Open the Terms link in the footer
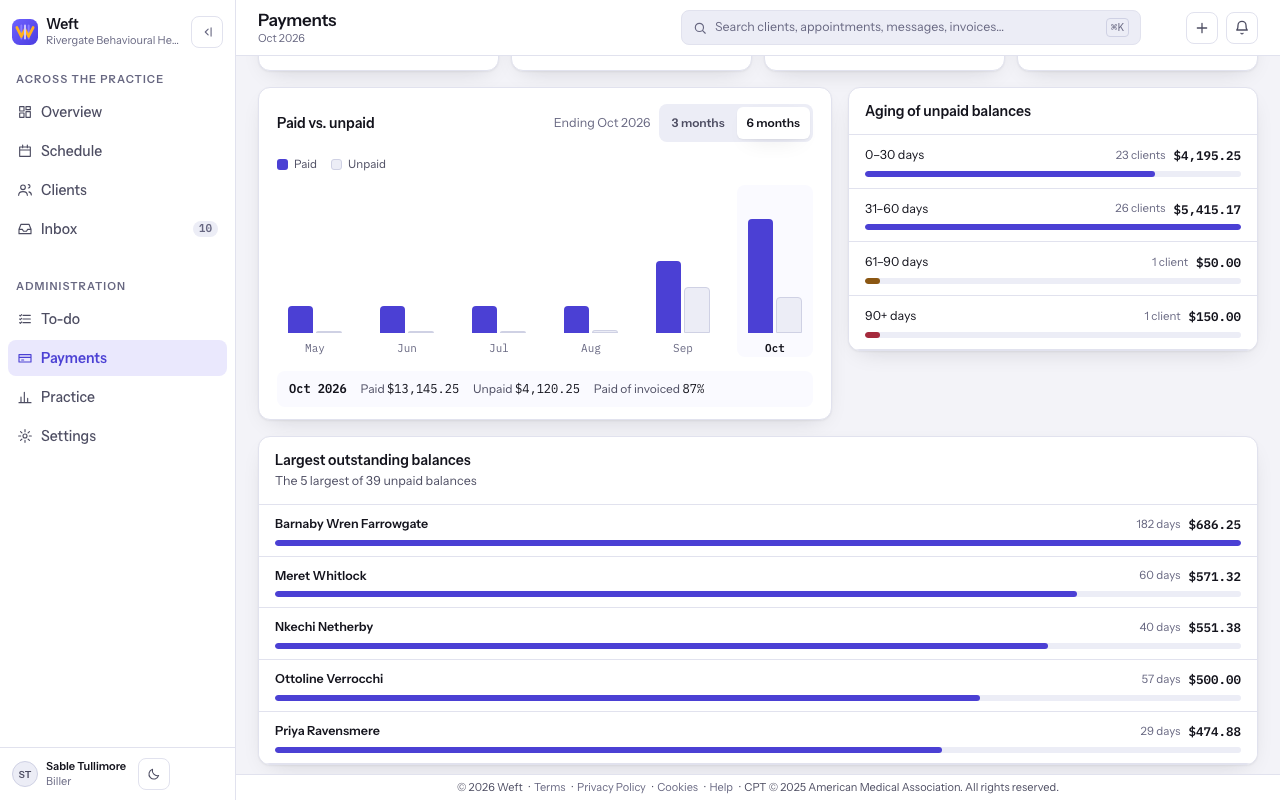Screen dimensions: 1280x800 [550, 787]
